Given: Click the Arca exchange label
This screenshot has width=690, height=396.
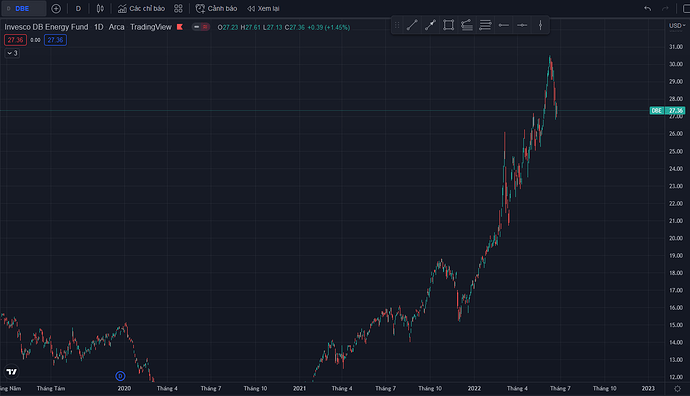Looking at the screenshot, I should (x=117, y=27).
